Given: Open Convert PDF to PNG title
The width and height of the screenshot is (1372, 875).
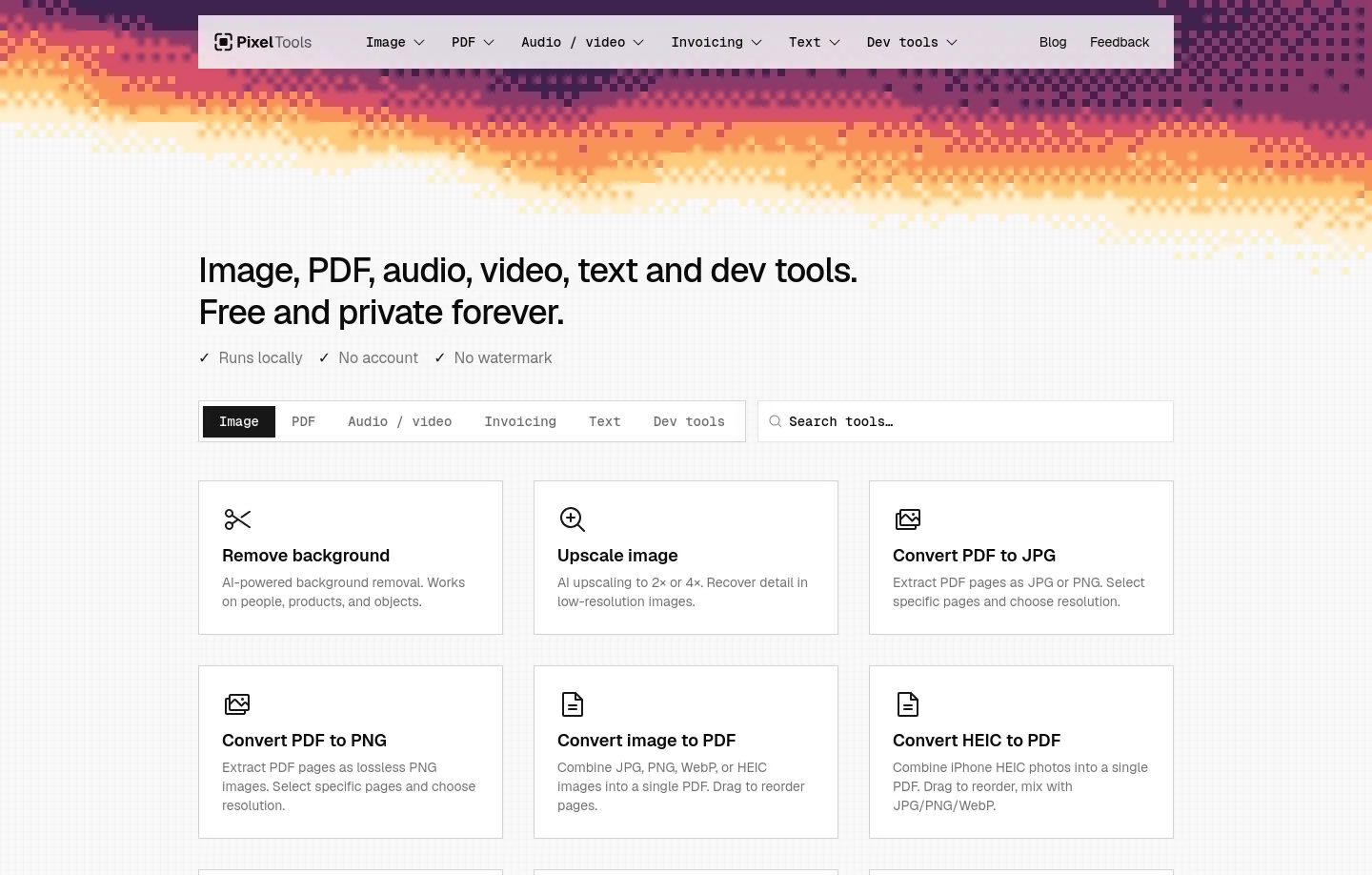Looking at the screenshot, I should 304,741.
